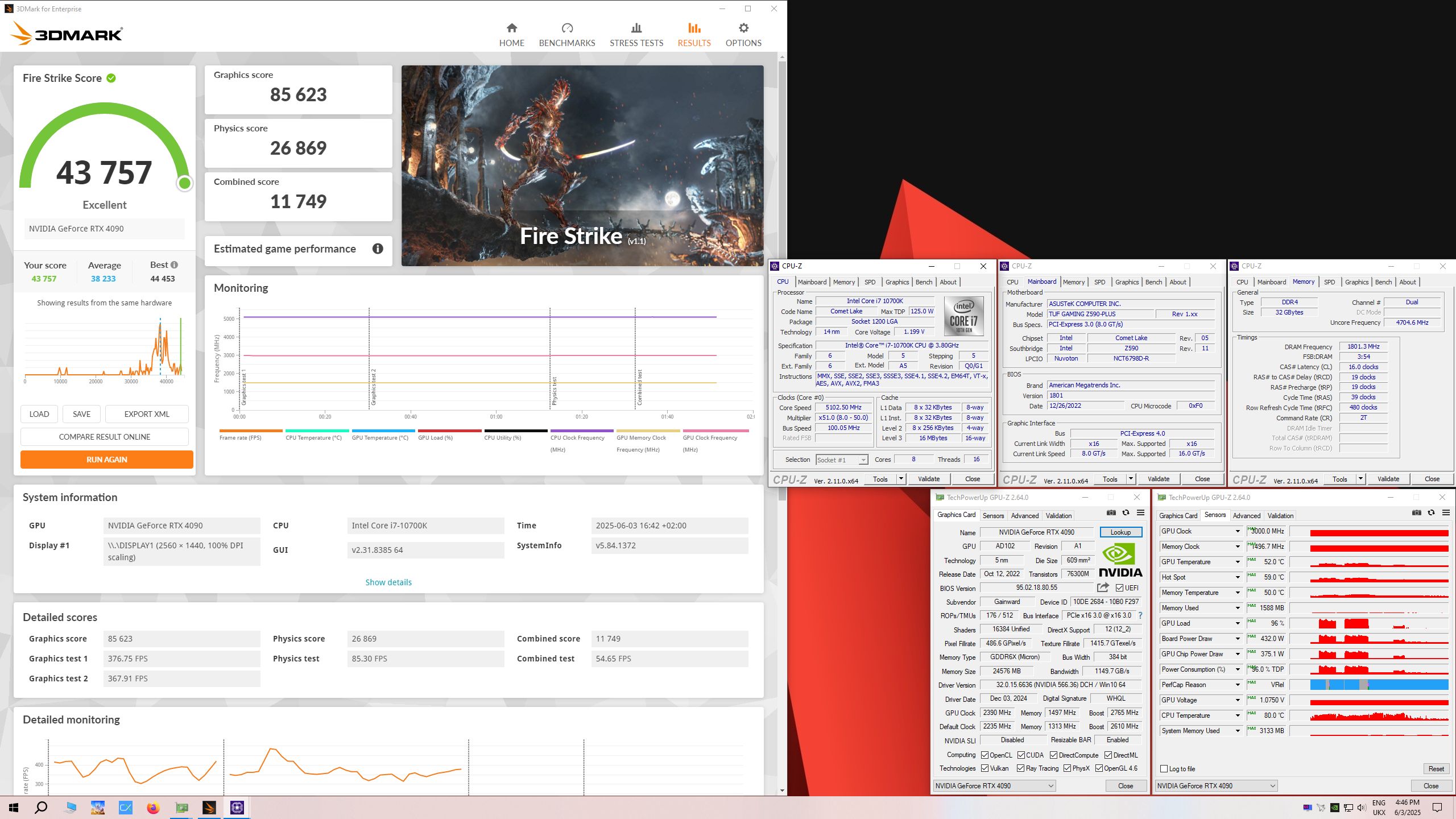Toggle DirectCompute checkbox in GPU-Z
This screenshot has height=819, width=1456.
(x=1054, y=755)
